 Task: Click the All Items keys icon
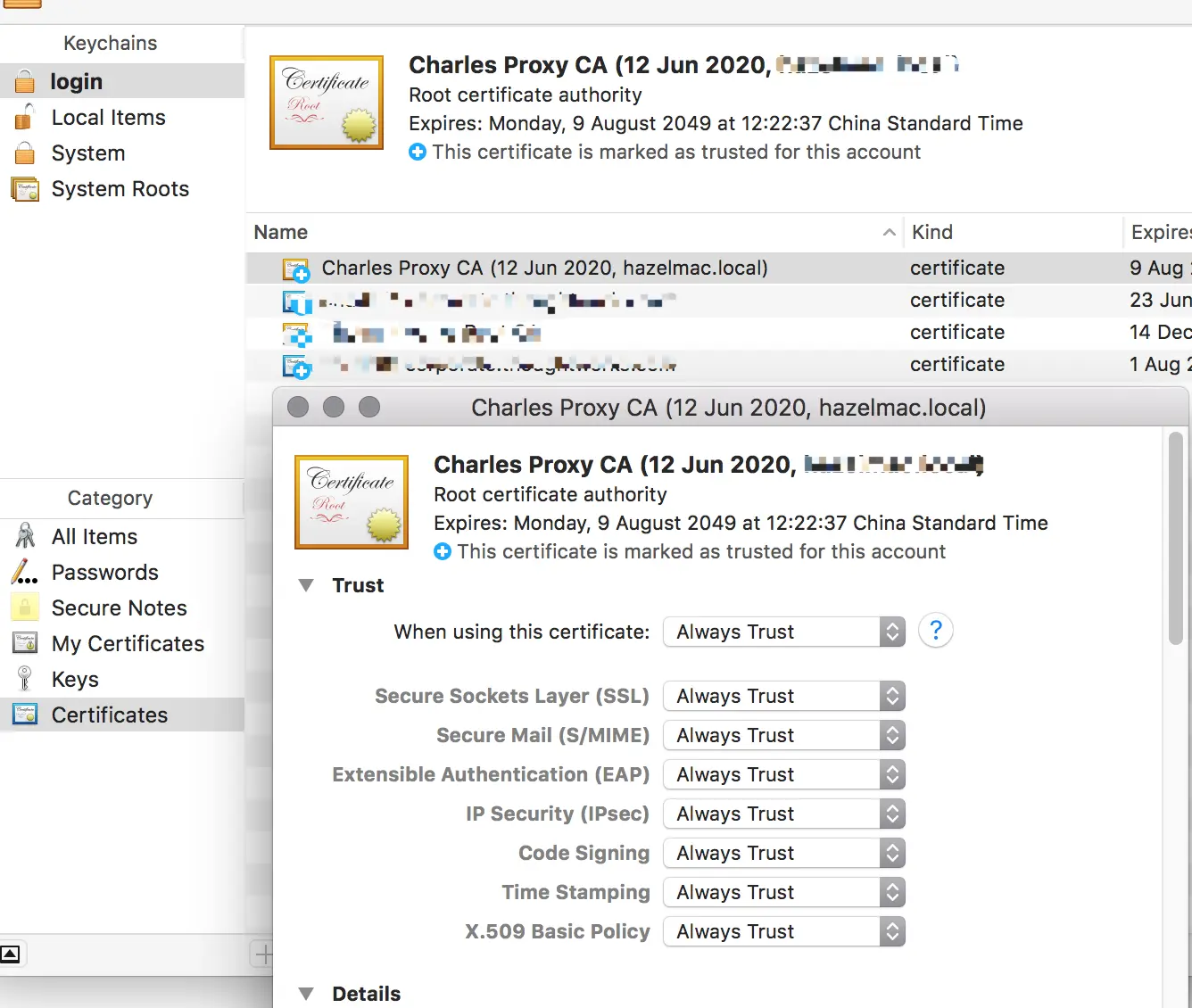25,535
